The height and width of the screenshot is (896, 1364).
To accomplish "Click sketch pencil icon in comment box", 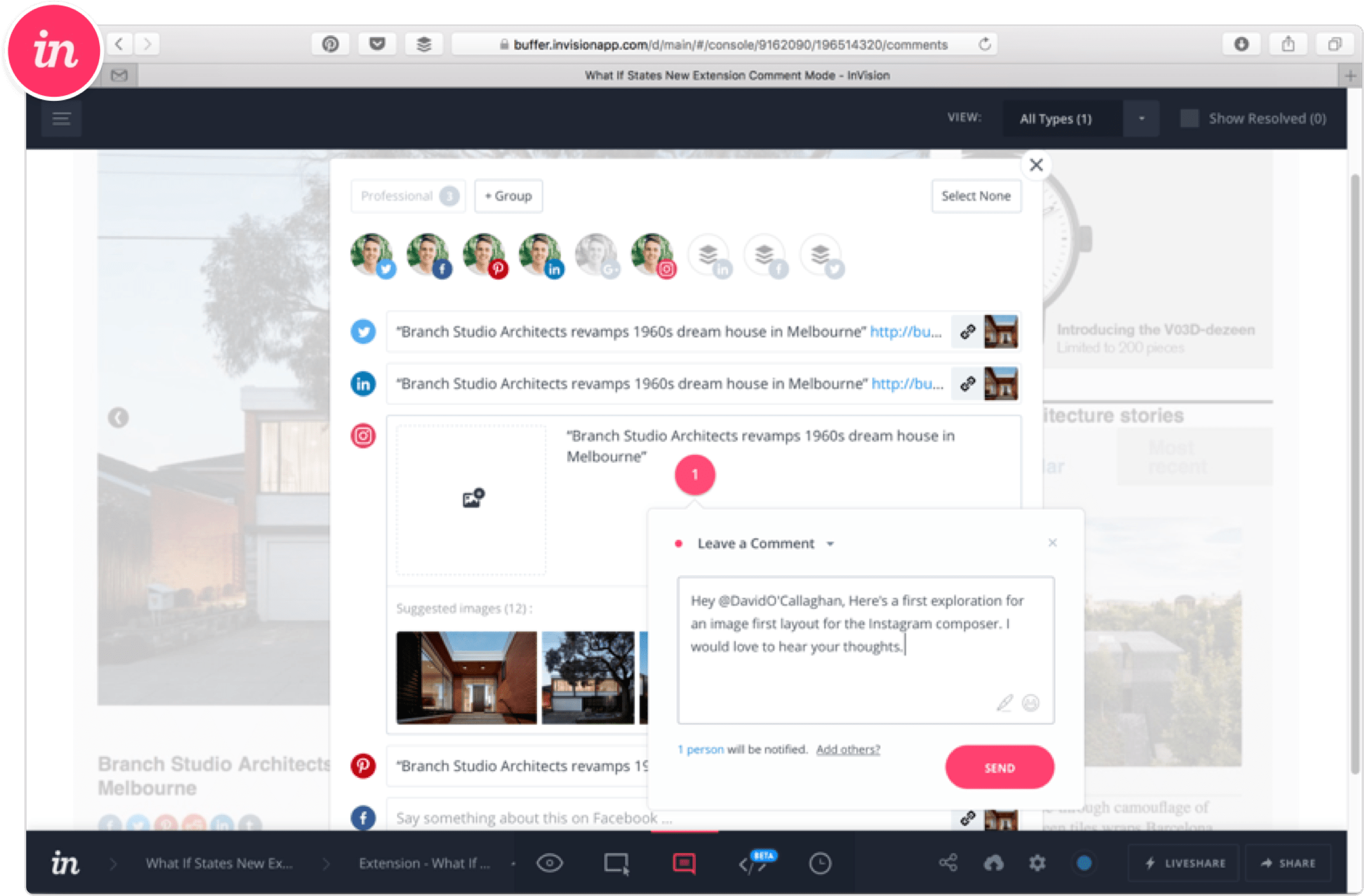I will [x=1004, y=703].
